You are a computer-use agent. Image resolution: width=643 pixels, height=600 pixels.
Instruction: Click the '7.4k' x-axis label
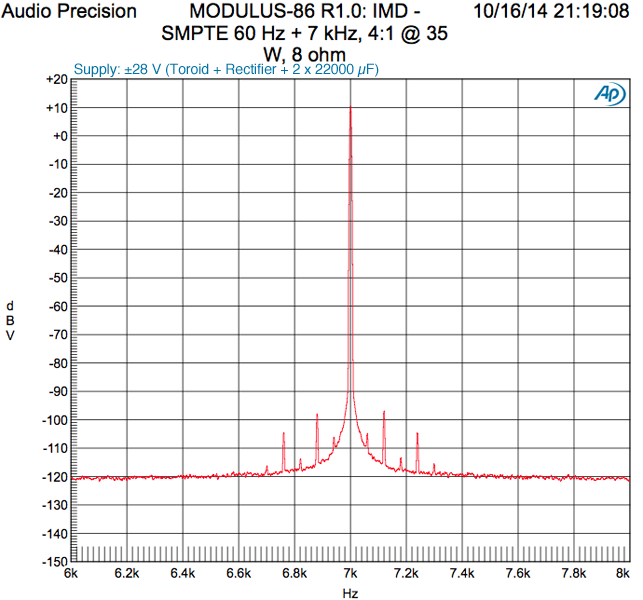(x=462, y=573)
